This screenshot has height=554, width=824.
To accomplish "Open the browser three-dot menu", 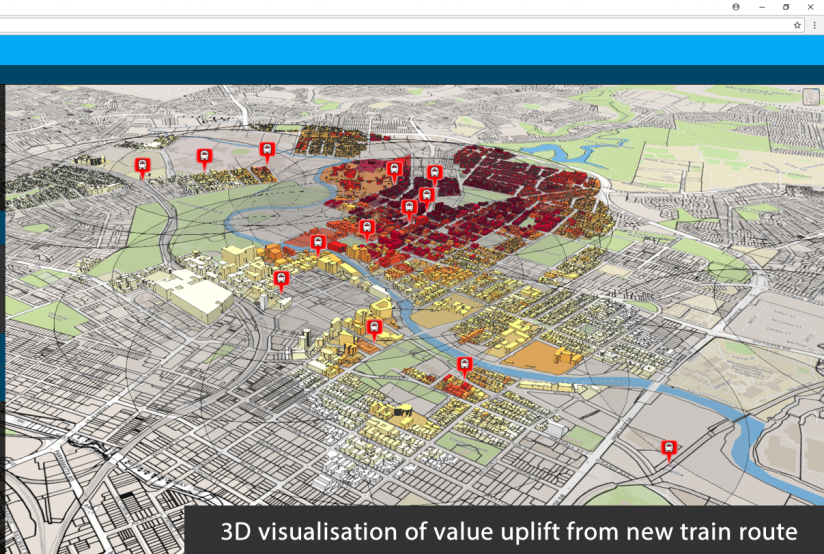I will (814, 25).
